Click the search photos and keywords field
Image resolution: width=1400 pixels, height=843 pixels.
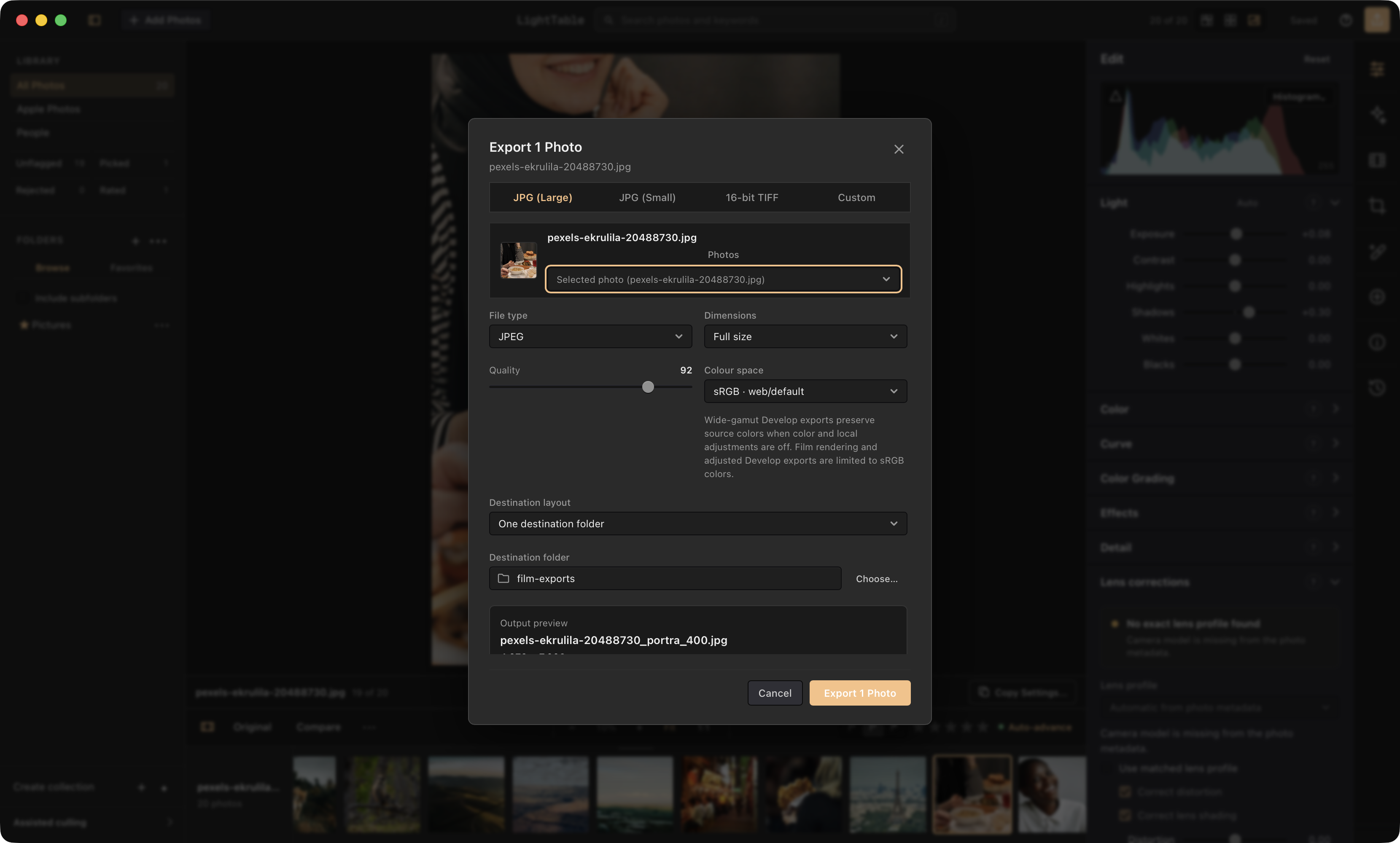775,21
